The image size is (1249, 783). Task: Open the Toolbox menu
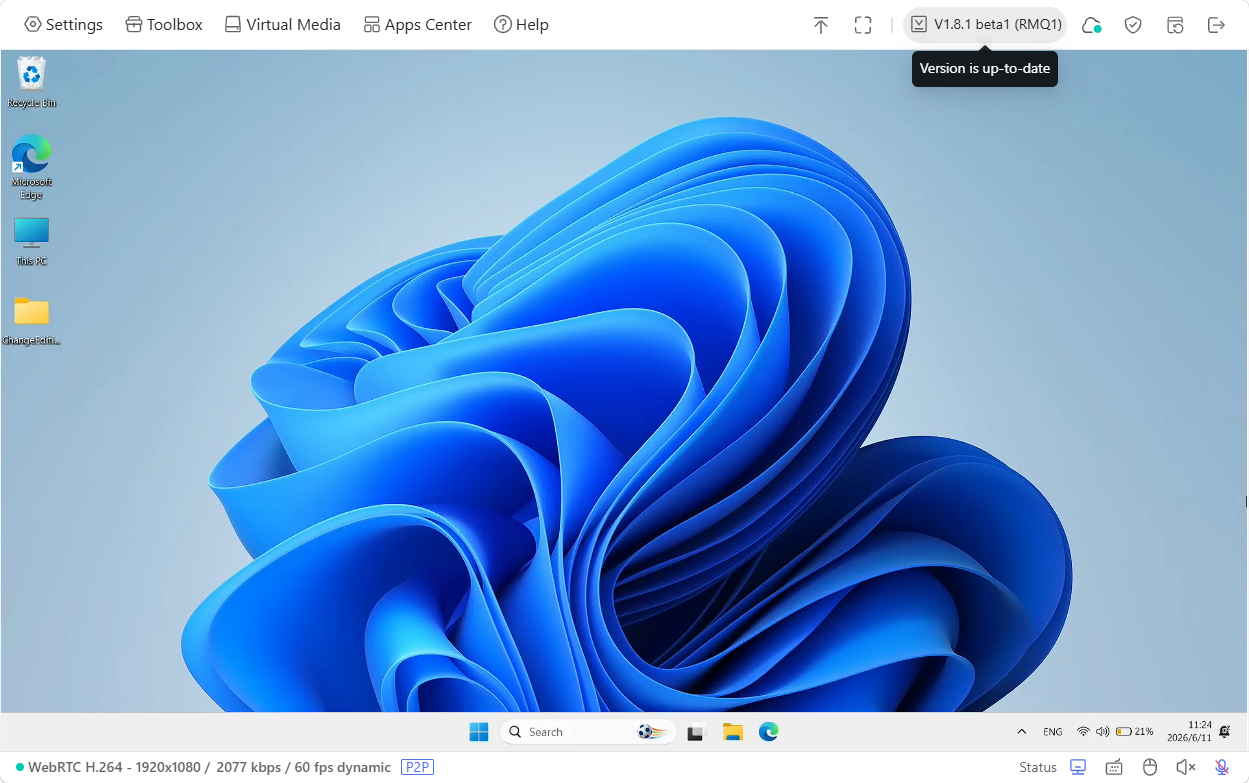pos(164,25)
